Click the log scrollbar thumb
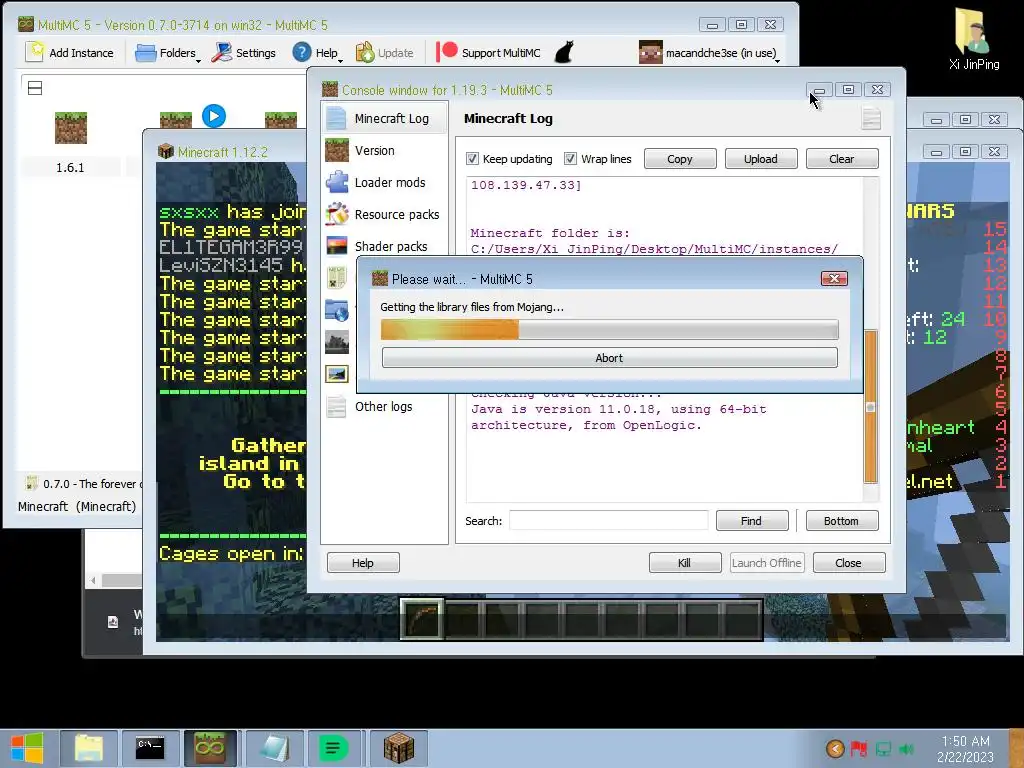 pos(871,406)
